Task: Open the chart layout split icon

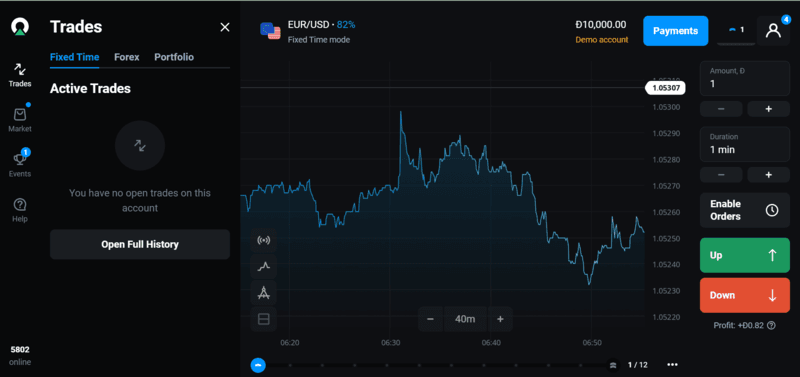Action: pyautogui.click(x=264, y=319)
